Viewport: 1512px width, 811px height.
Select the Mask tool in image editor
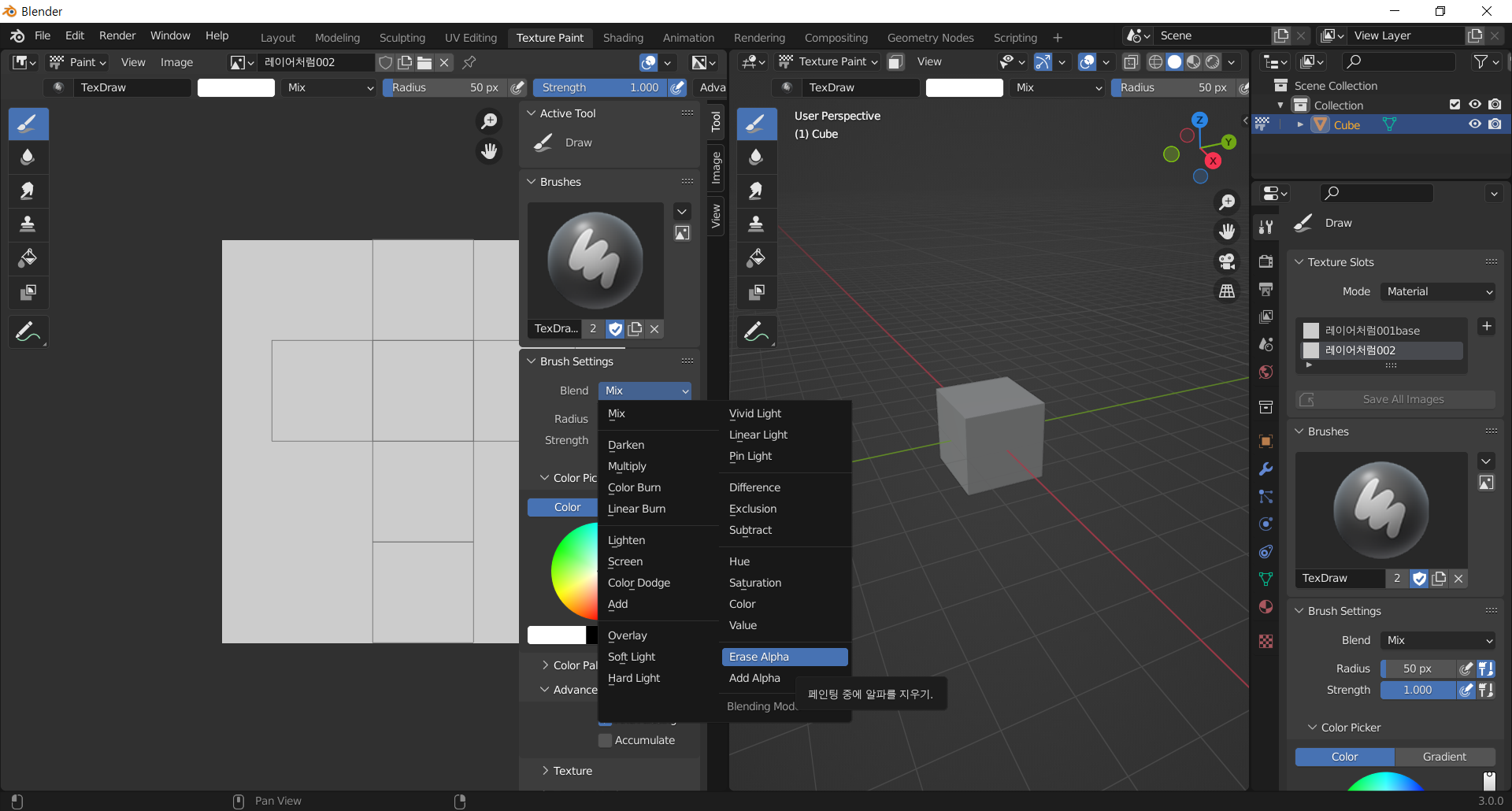click(x=28, y=292)
